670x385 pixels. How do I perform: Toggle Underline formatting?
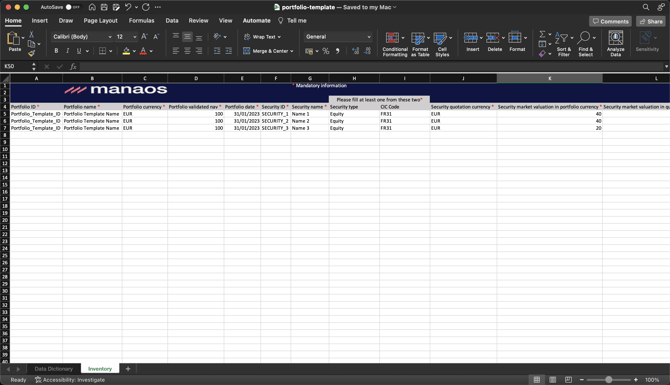click(x=79, y=51)
